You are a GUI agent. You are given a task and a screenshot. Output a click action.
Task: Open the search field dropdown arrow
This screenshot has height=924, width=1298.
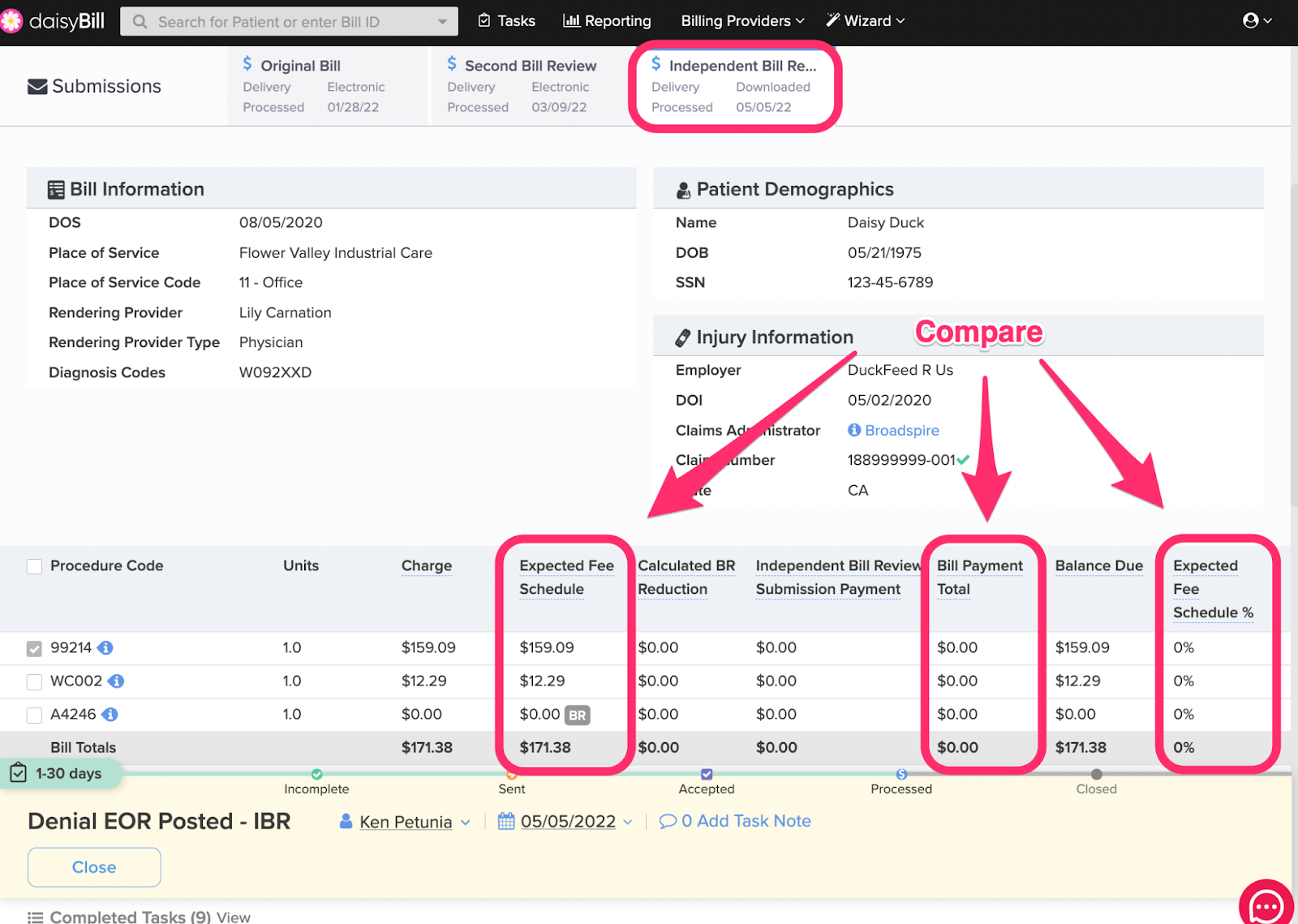[442, 22]
